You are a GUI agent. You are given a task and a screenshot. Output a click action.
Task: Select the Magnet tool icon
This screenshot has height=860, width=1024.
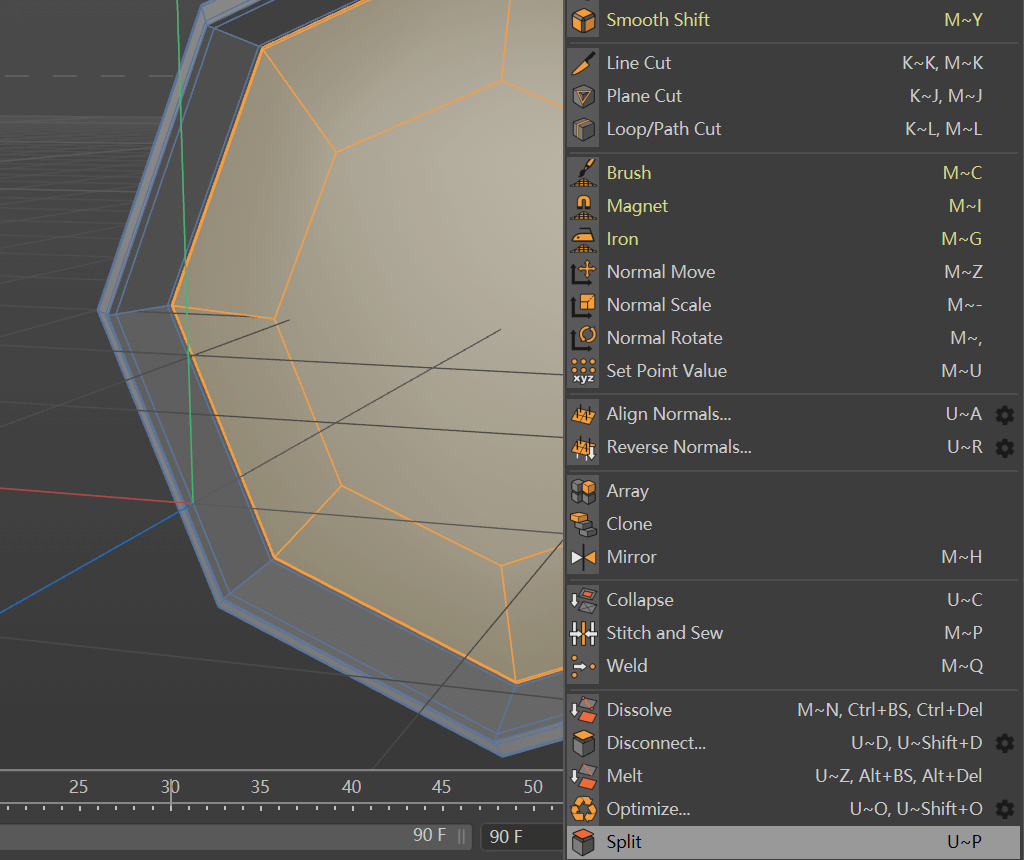(583, 206)
